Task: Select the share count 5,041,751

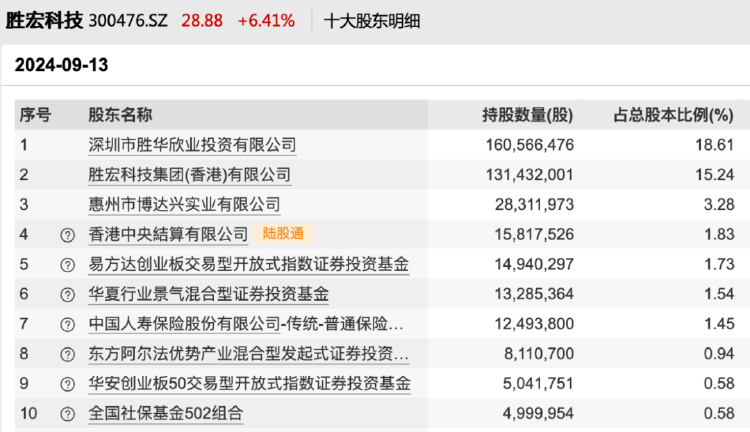Action: pos(538,384)
